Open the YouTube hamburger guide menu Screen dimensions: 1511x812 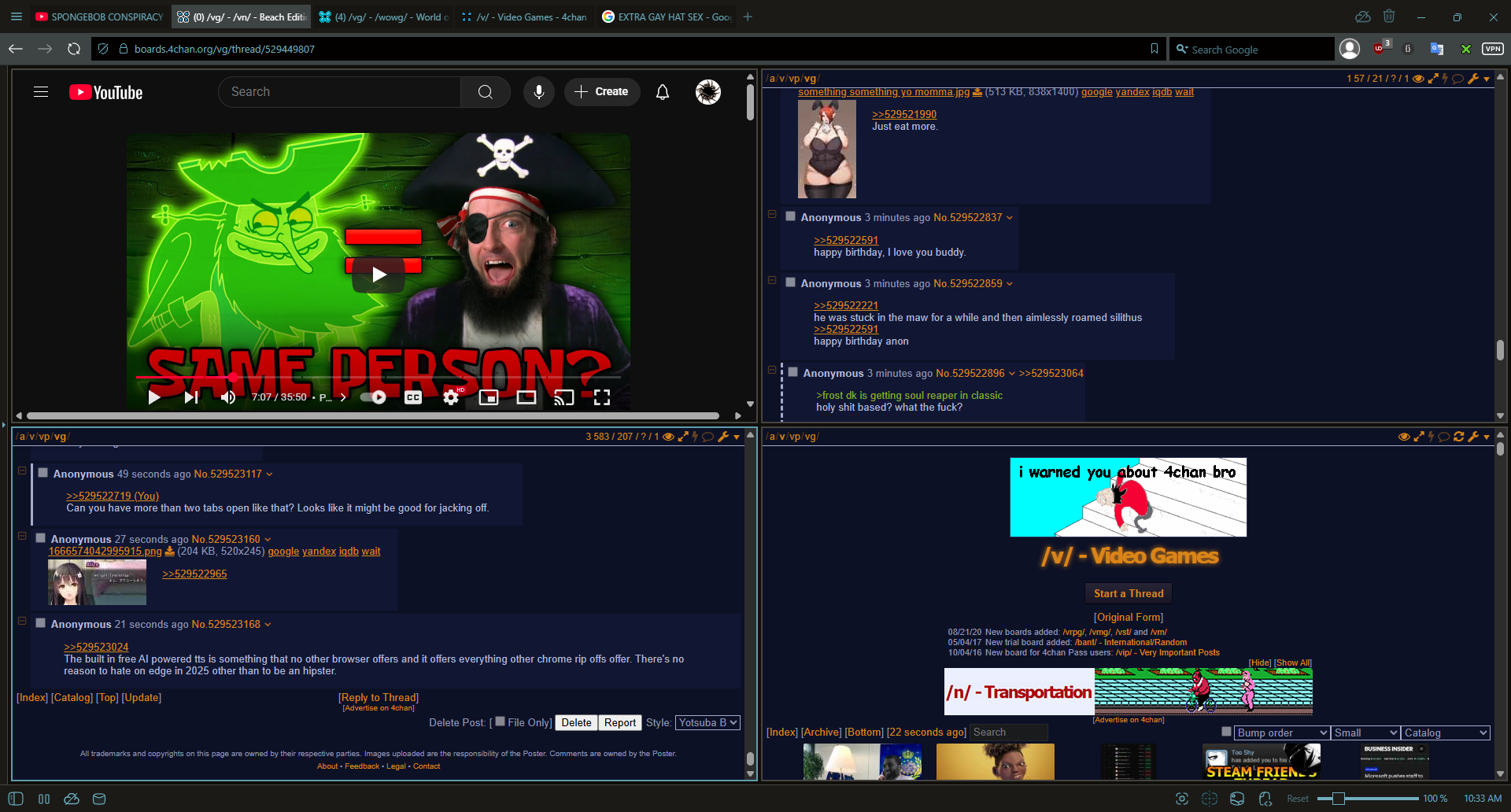pyautogui.click(x=41, y=92)
